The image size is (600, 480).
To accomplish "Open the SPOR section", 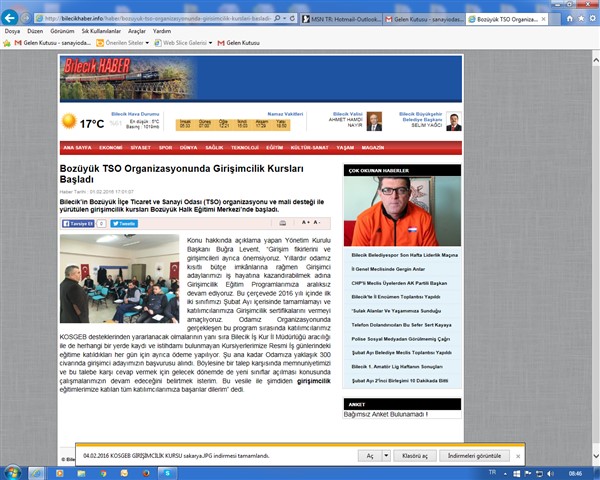I will (x=165, y=148).
